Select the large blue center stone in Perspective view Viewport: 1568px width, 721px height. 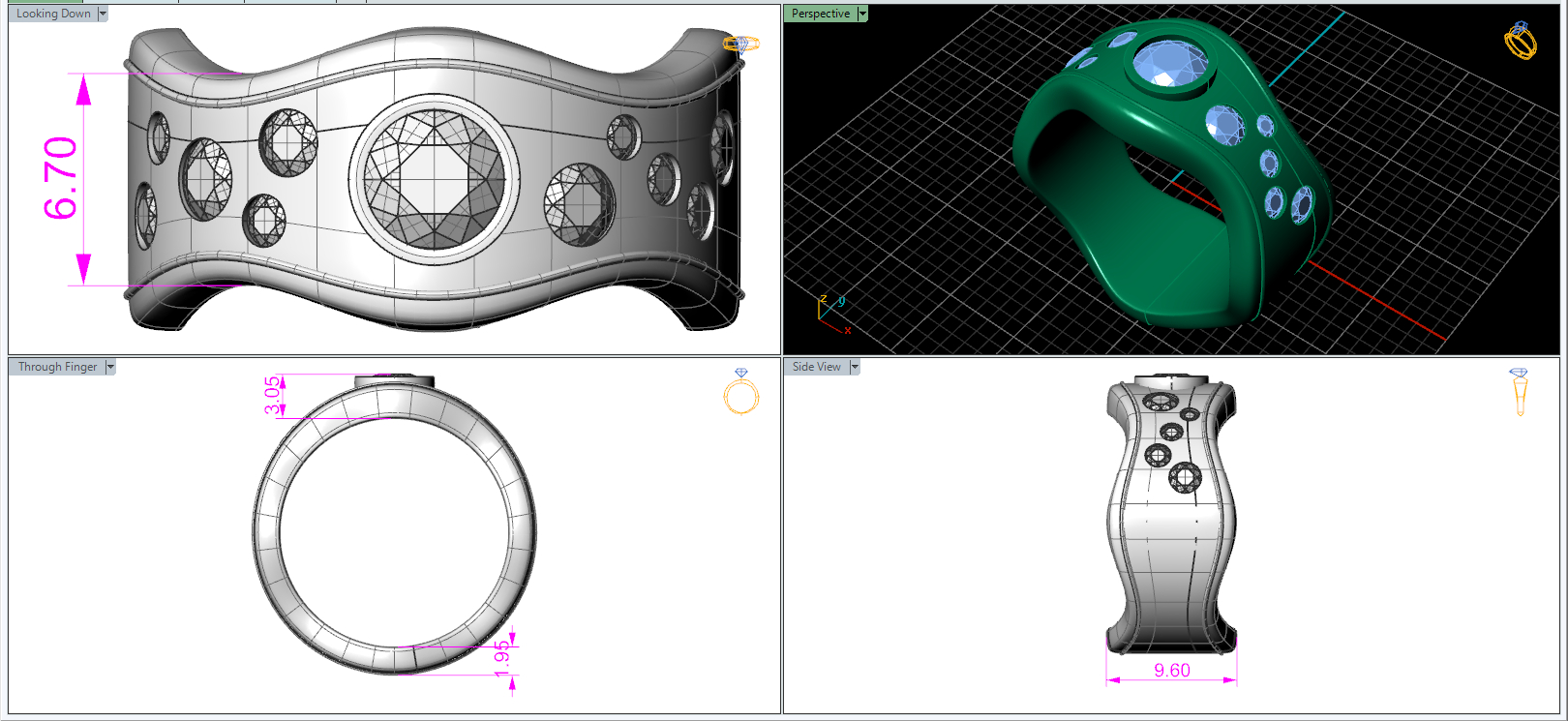(x=1170, y=64)
